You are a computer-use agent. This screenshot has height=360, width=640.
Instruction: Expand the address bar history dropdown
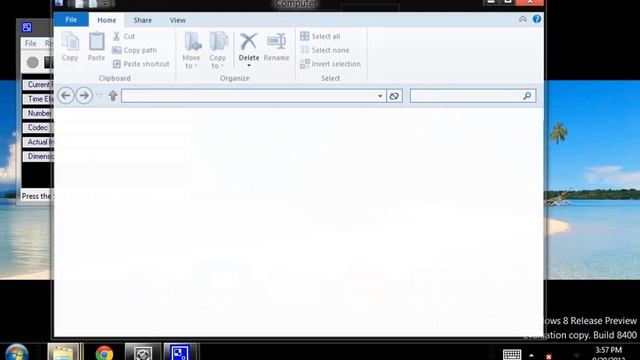tap(380, 96)
